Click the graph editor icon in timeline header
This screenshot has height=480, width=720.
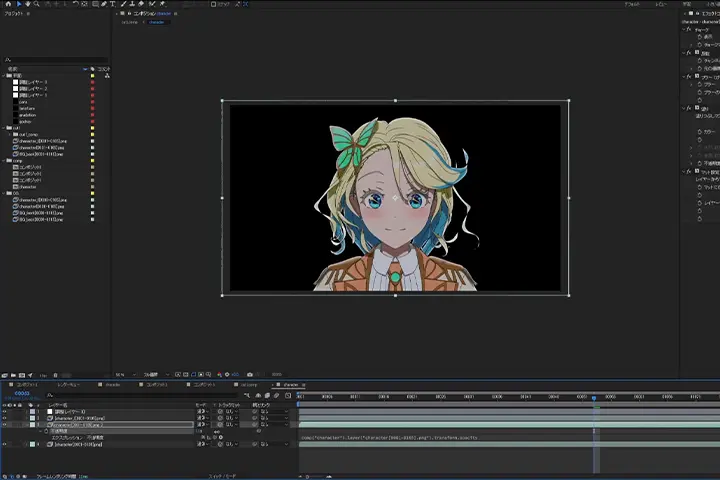tap(288, 395)
